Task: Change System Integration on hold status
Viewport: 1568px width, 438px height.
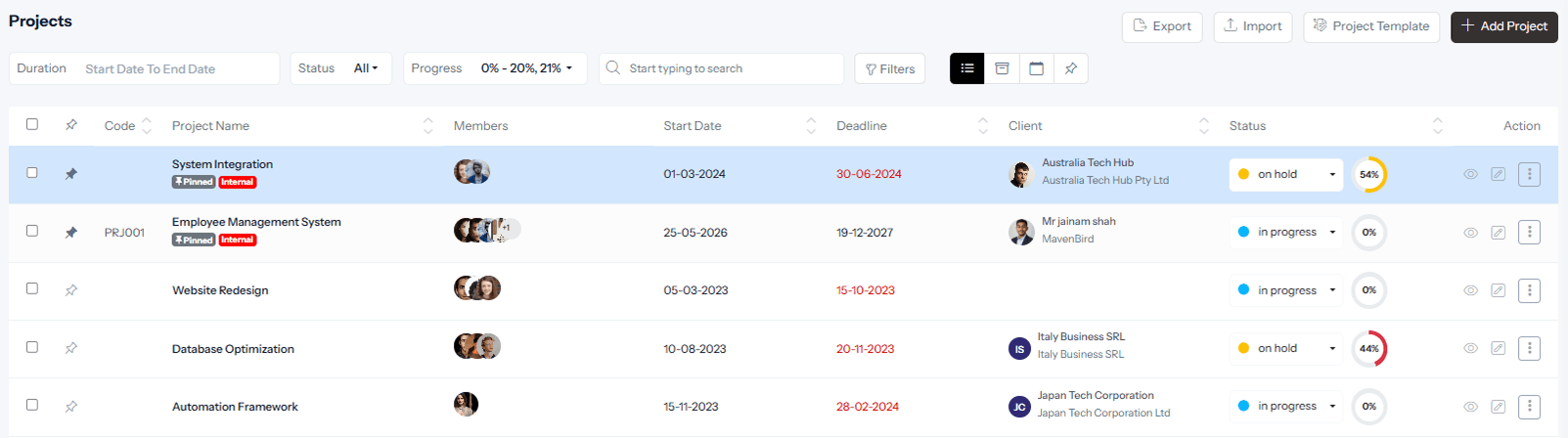Action: [x=1285, y=174]
